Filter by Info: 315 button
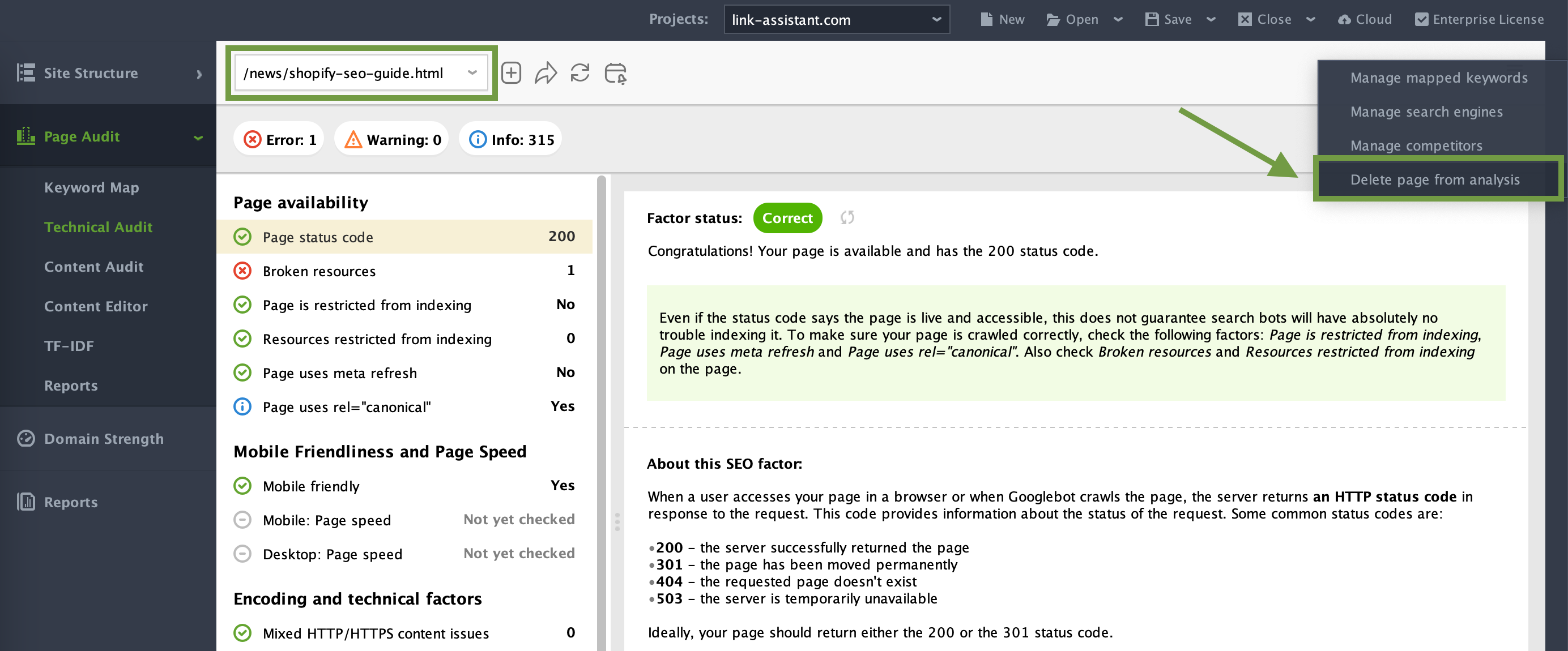The image size is (1568, 651). click(511, 139)
